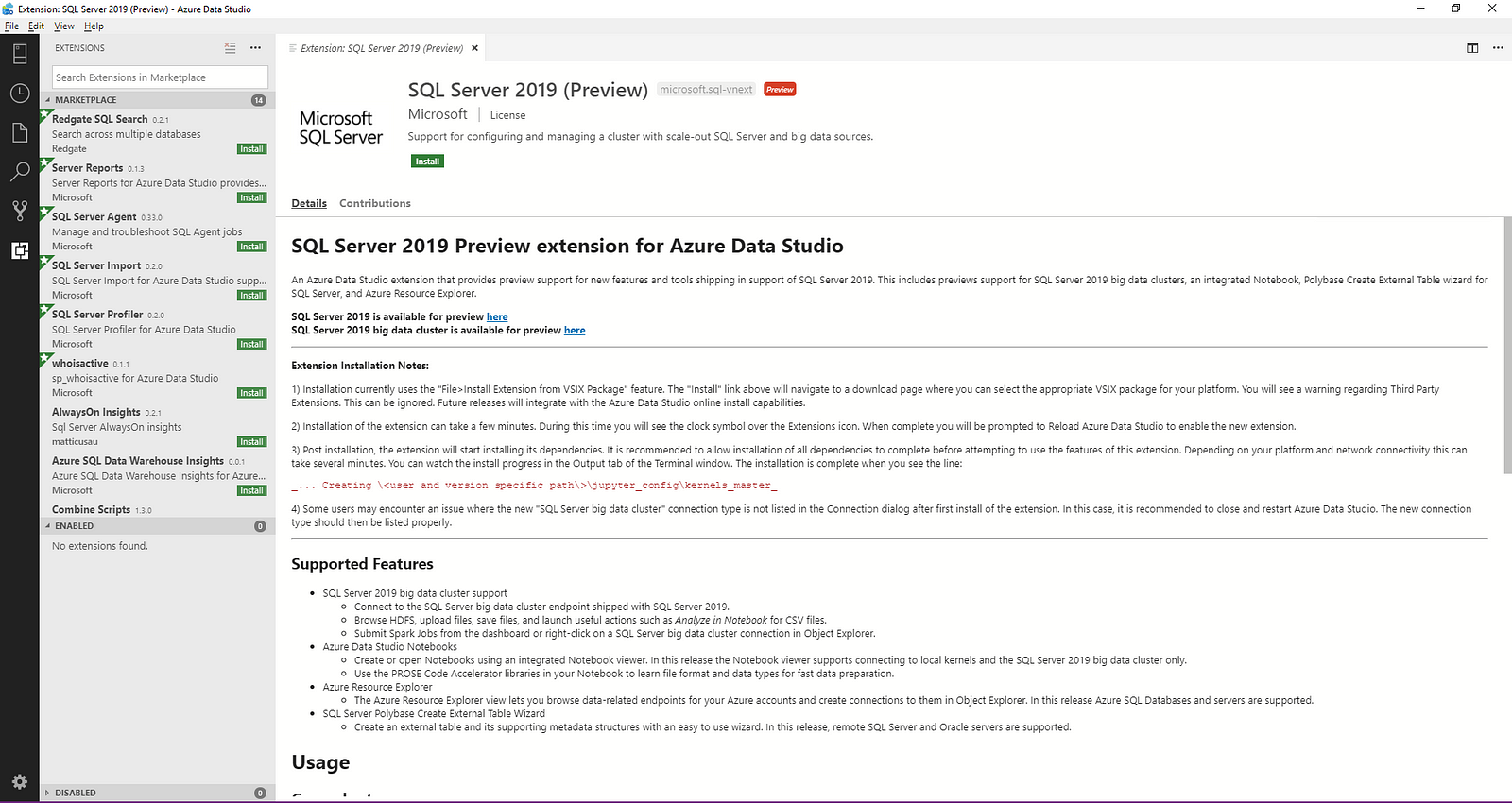This screenshot has width=1512, height=803.
Task: Open the Task History clock icon
Action: click(20, 93)
